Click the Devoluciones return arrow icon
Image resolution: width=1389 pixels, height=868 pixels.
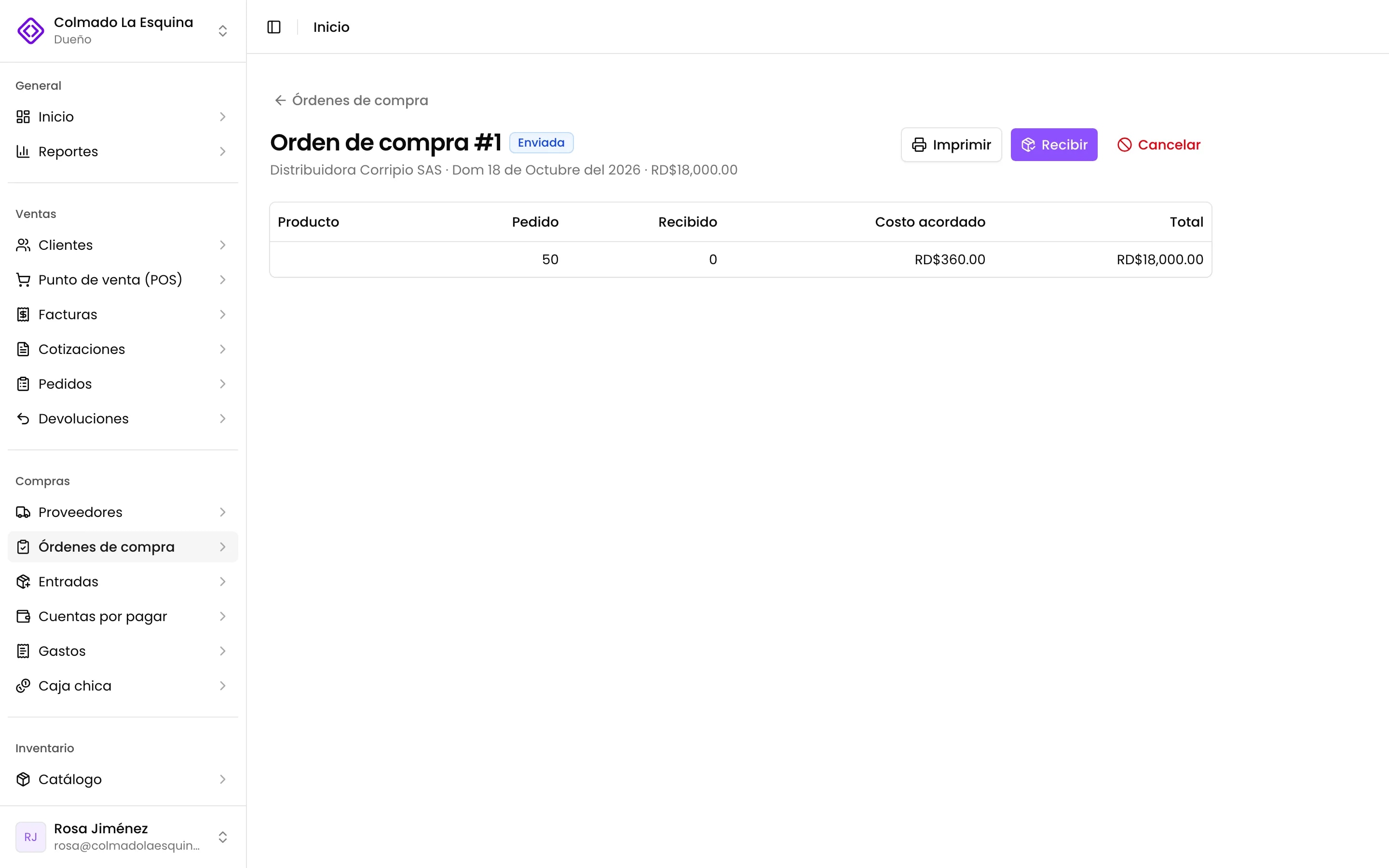point(23,419)
